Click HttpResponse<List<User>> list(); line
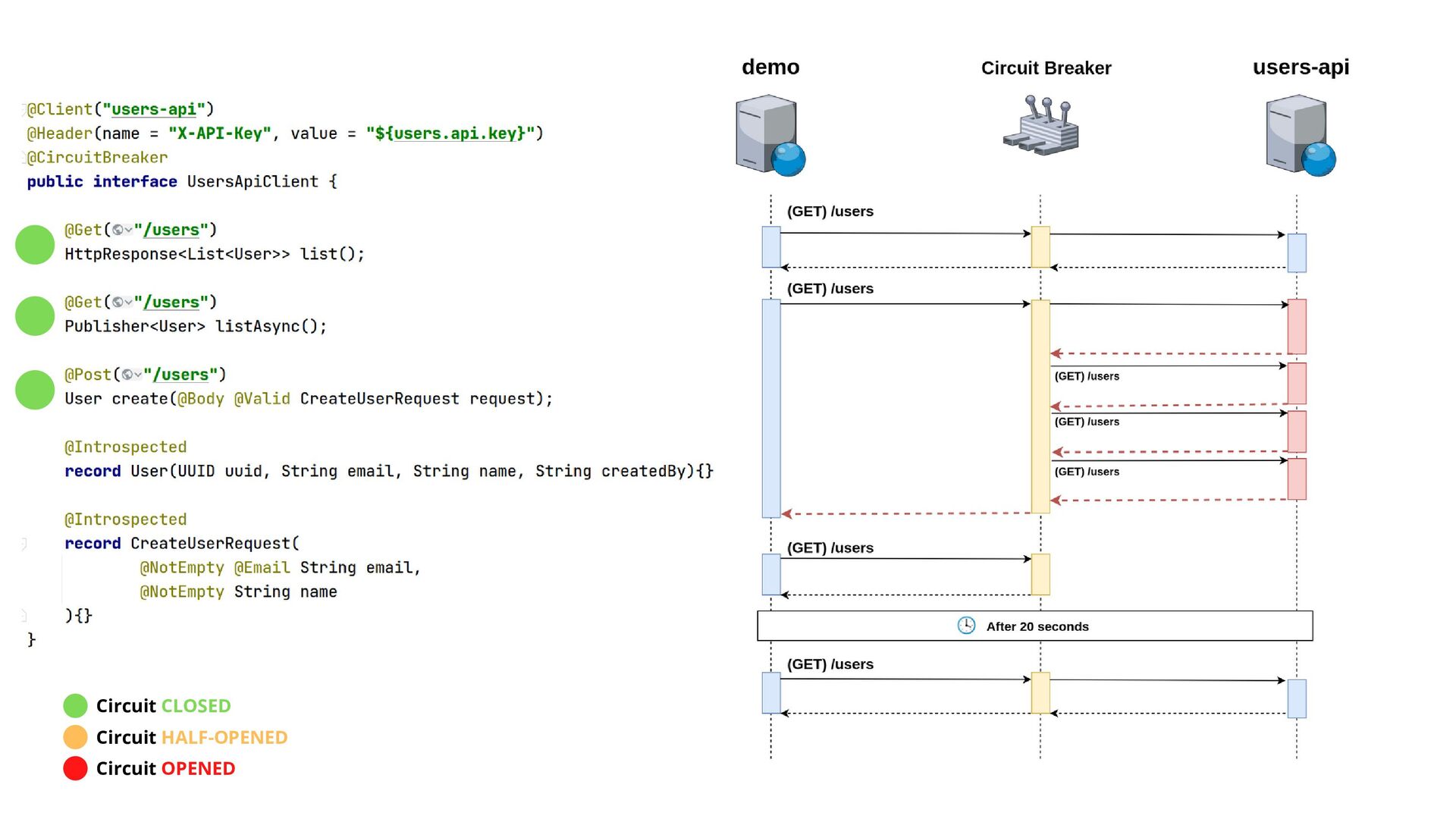 point(215,254)
